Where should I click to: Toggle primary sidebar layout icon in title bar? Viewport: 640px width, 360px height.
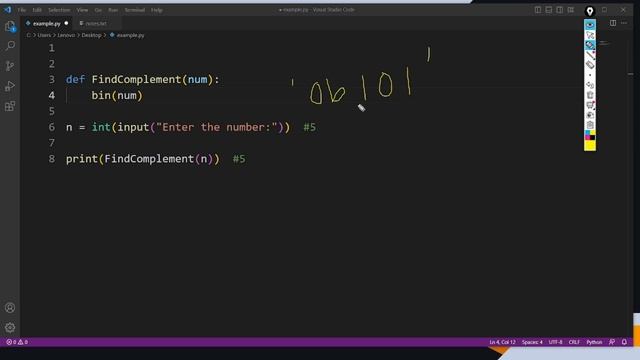[538, 10]
